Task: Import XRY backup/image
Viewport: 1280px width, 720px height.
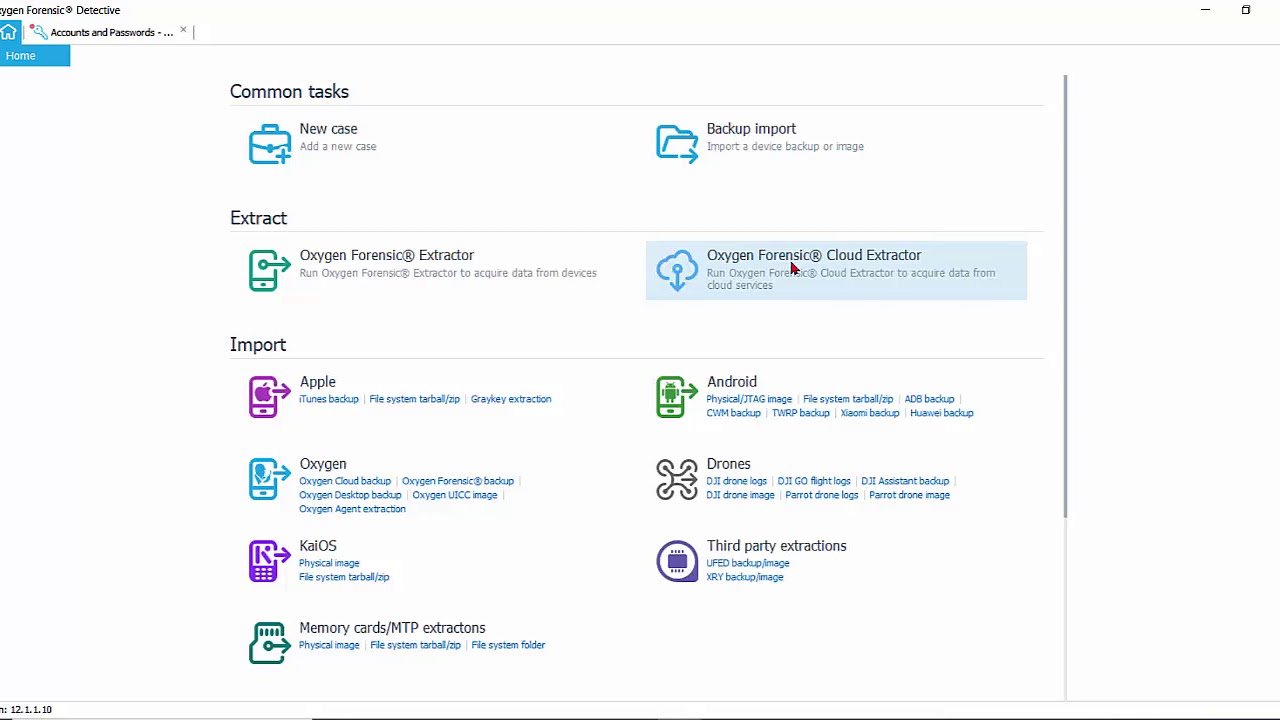Action: 744,577
